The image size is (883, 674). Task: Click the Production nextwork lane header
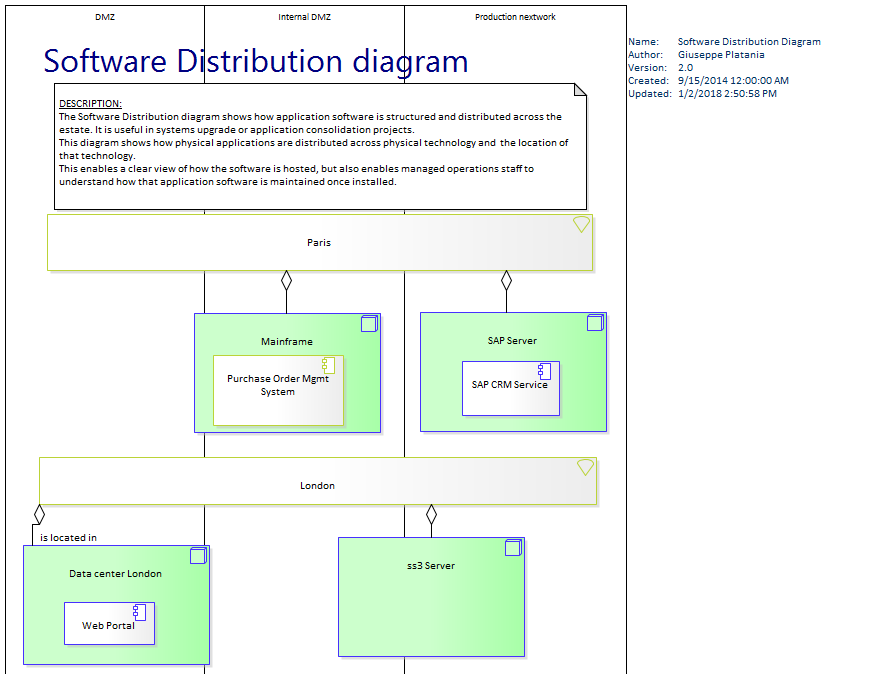point(516,16)
